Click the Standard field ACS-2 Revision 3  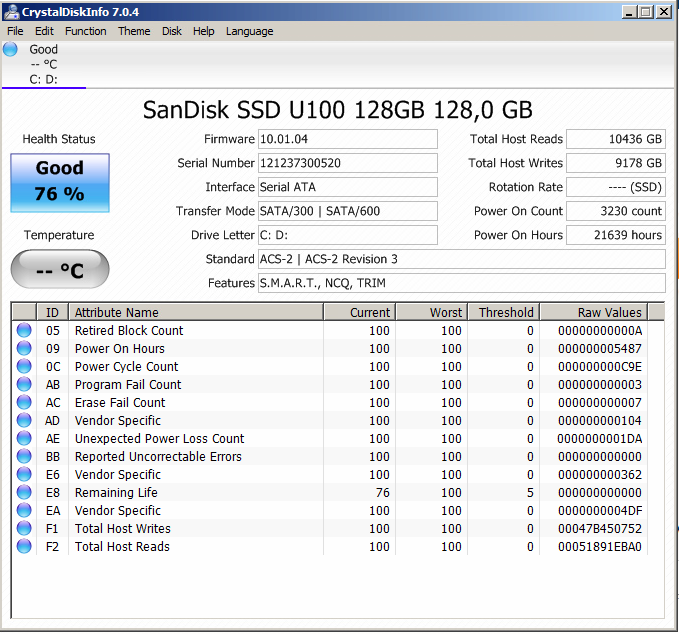point(462,259)
